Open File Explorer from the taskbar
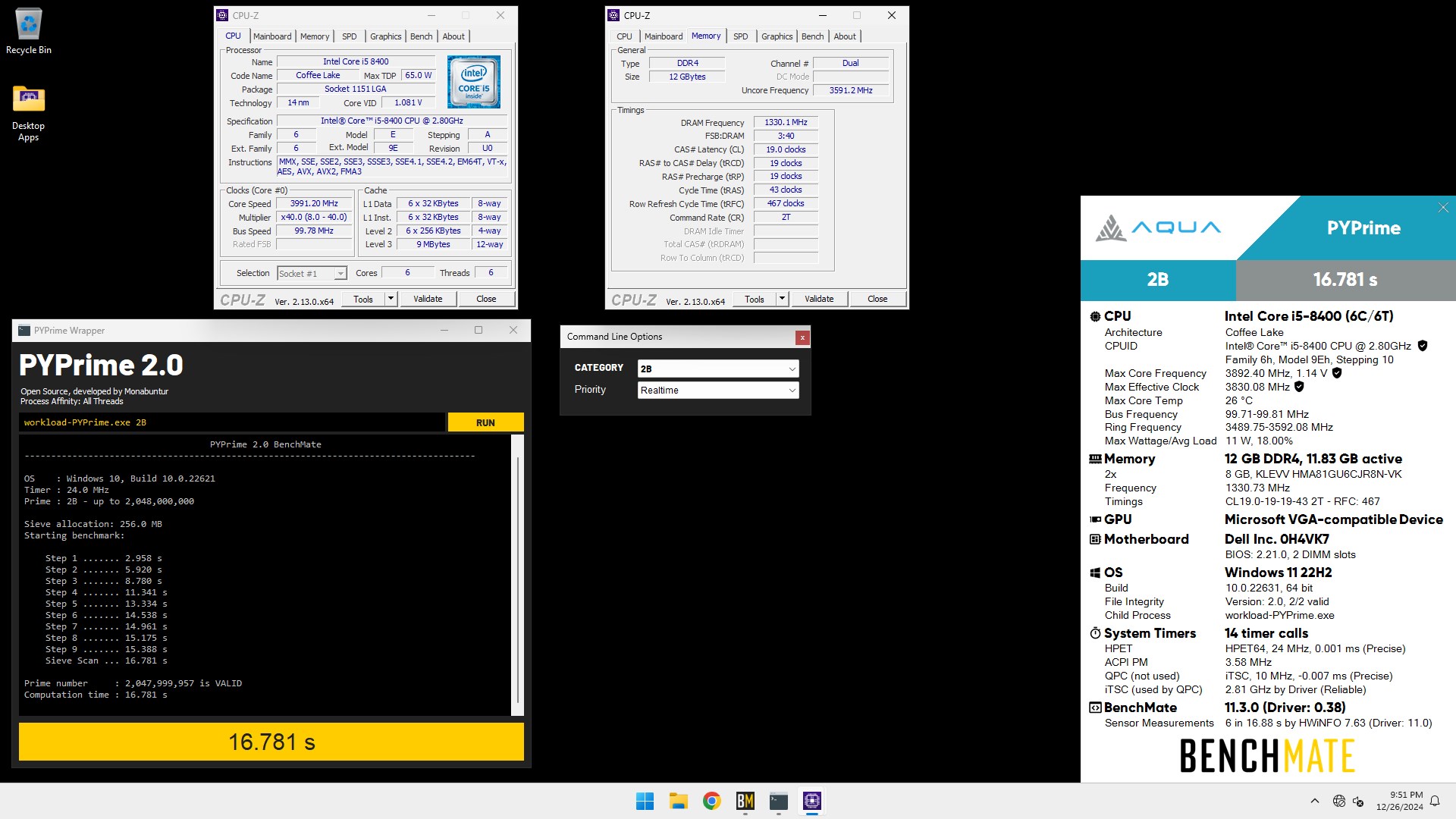Viewport: 1456px width, 819px height. 678,801
